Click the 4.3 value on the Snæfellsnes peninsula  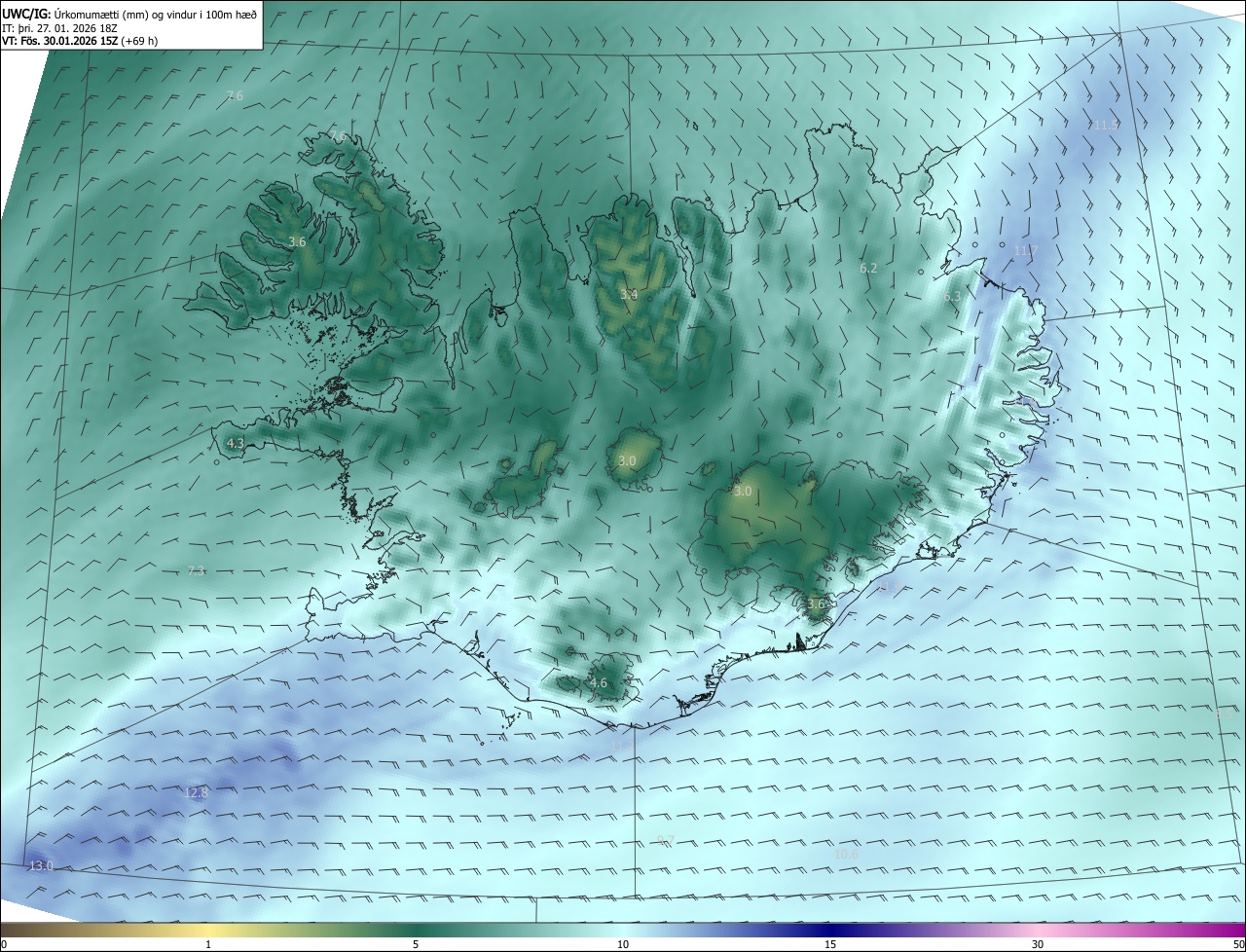click(235, 443)
